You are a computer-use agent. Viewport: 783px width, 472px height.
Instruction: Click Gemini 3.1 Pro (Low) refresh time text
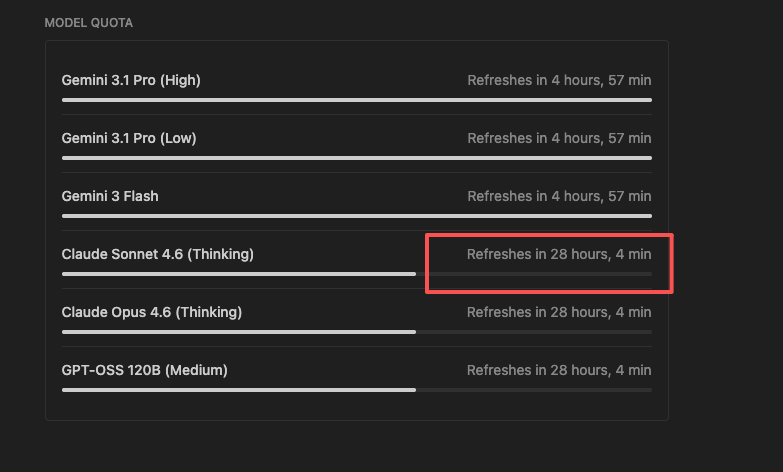pos(559,138)
